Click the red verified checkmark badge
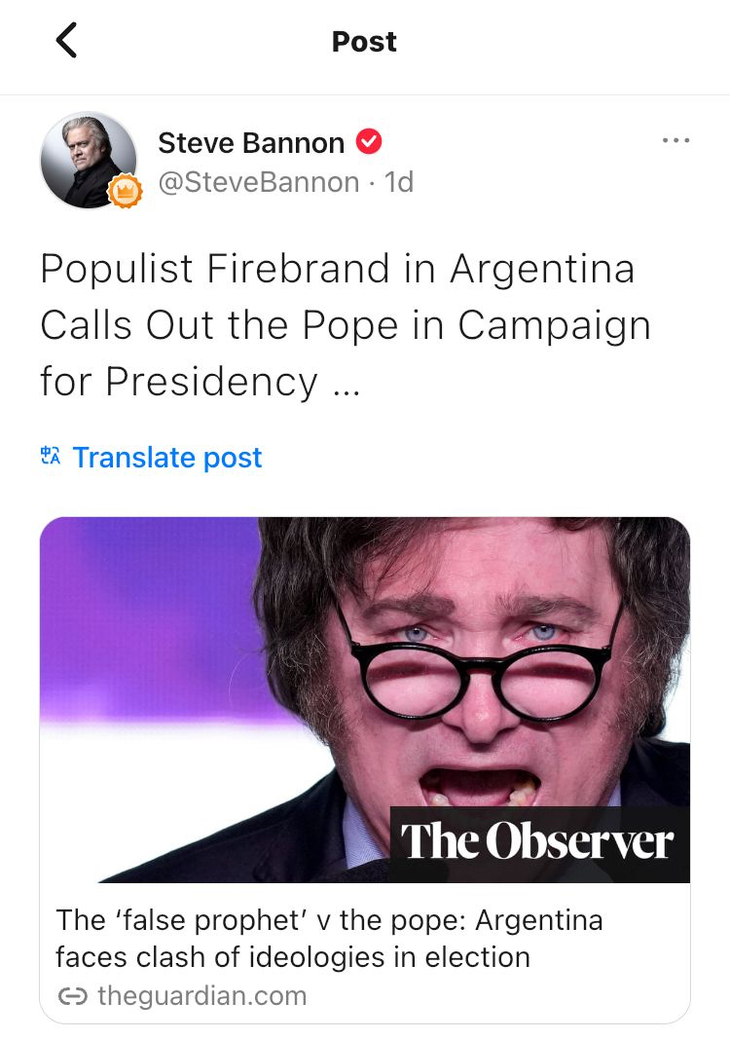 click(369, 142)
